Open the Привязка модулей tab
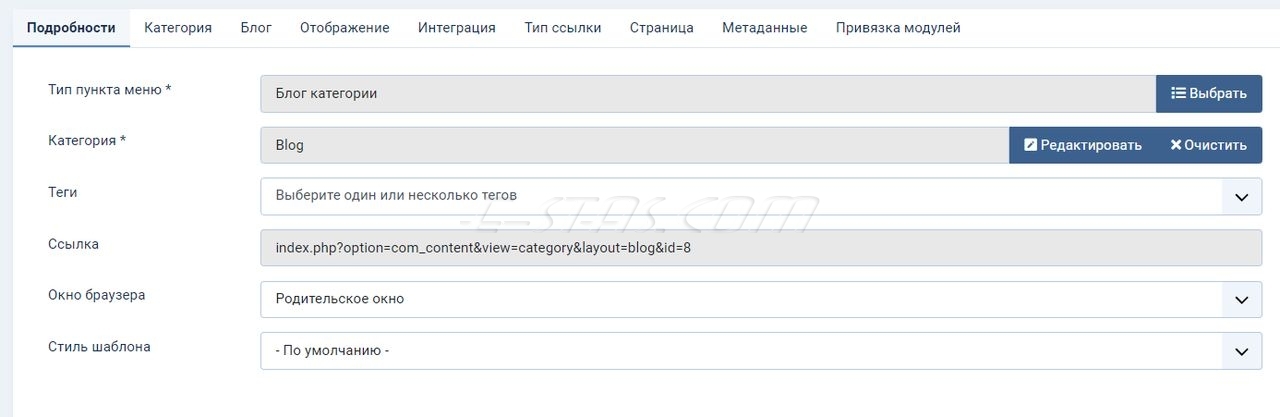This screenshot has height=417, width=1280. point(898,28)
